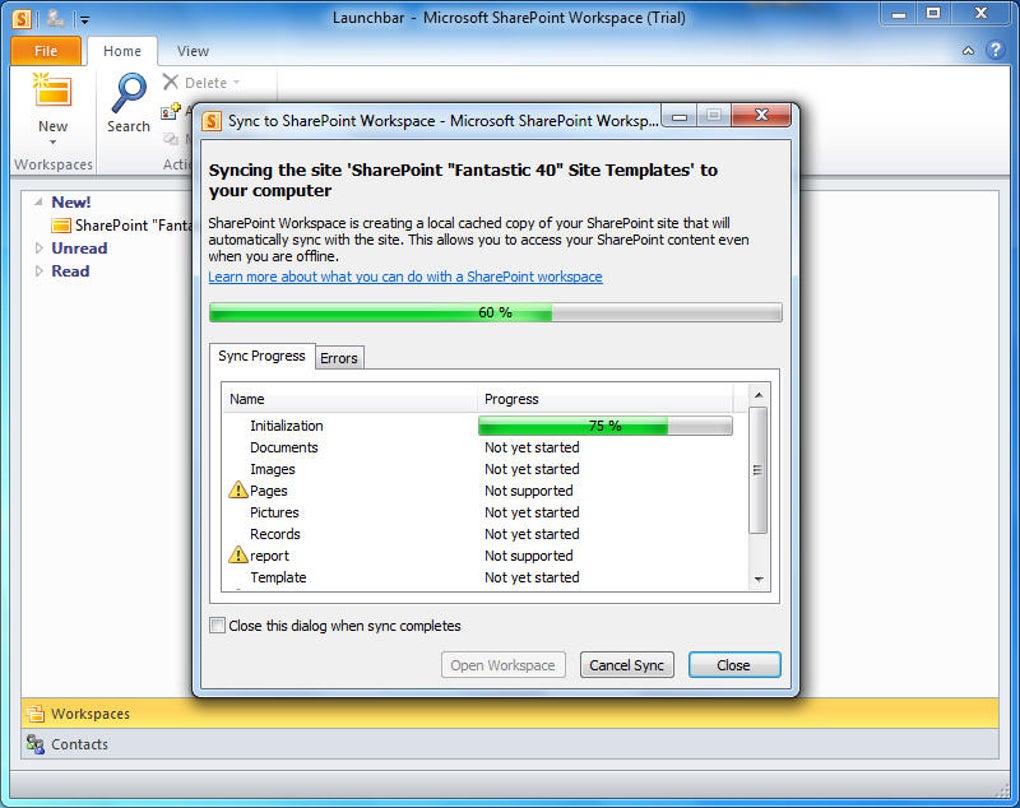Switch to the Home ribbon tab
The image size is (1020, 808).
122,51
